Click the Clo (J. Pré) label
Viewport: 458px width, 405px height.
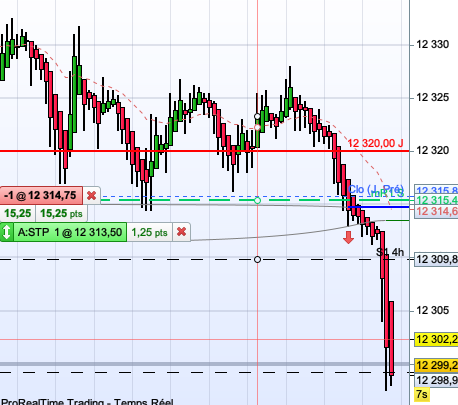coord(376,189)
